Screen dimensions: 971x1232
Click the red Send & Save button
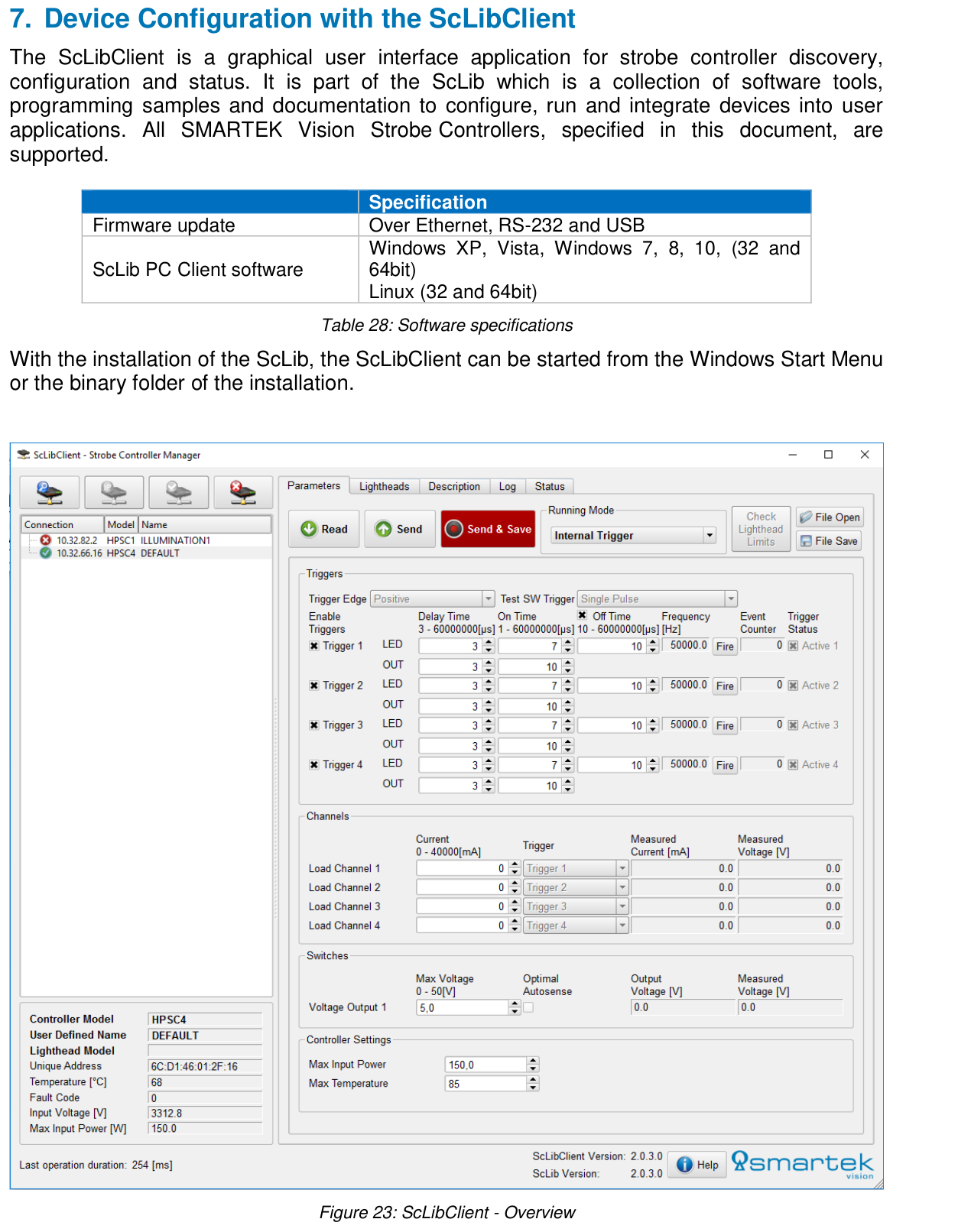pyautogui.click(x=489, y=529)
